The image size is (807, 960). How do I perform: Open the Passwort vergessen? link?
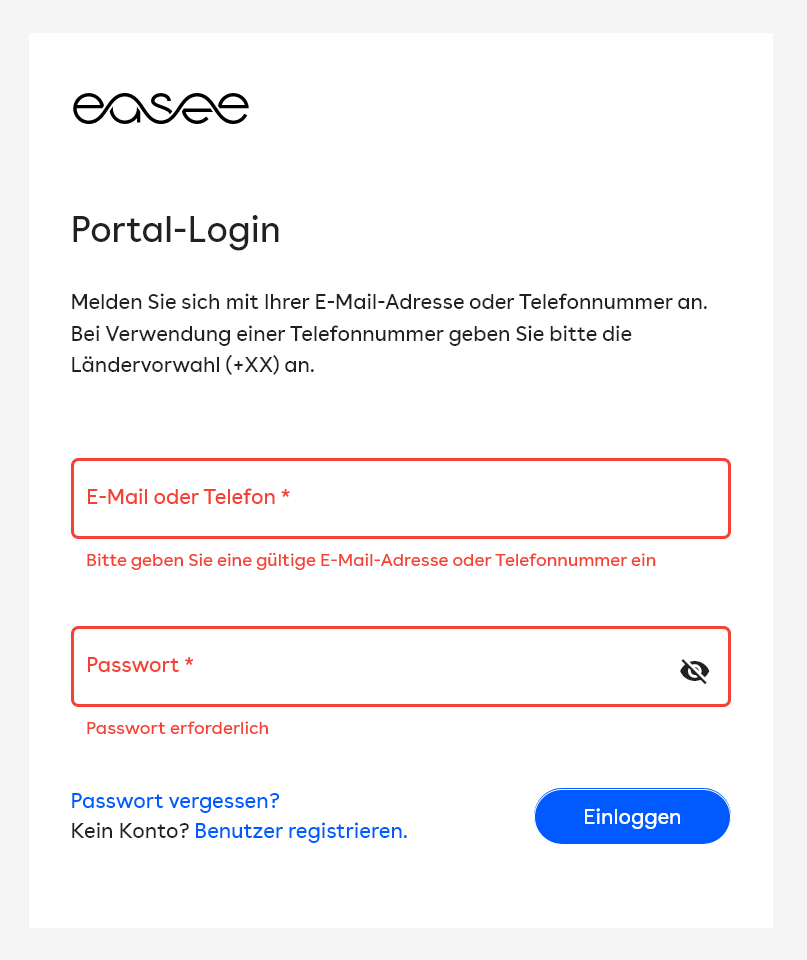click(174, 800)
